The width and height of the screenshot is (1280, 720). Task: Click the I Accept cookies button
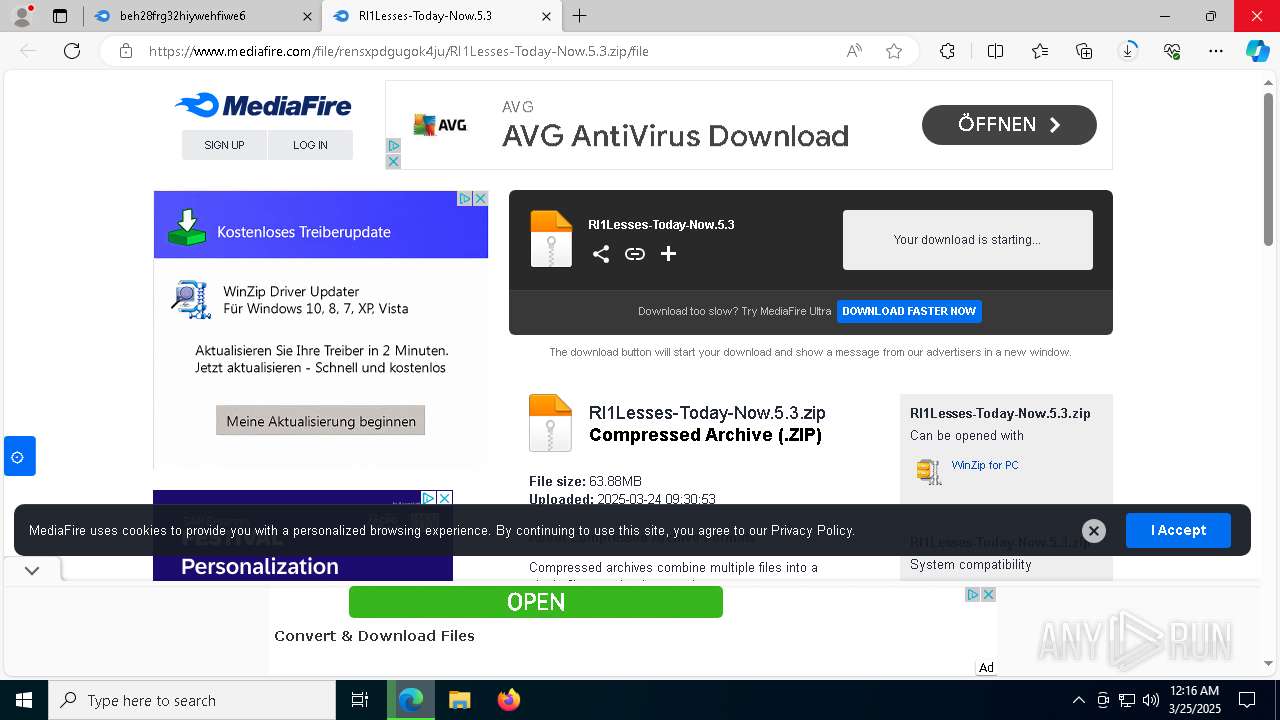coord(1178,530)
